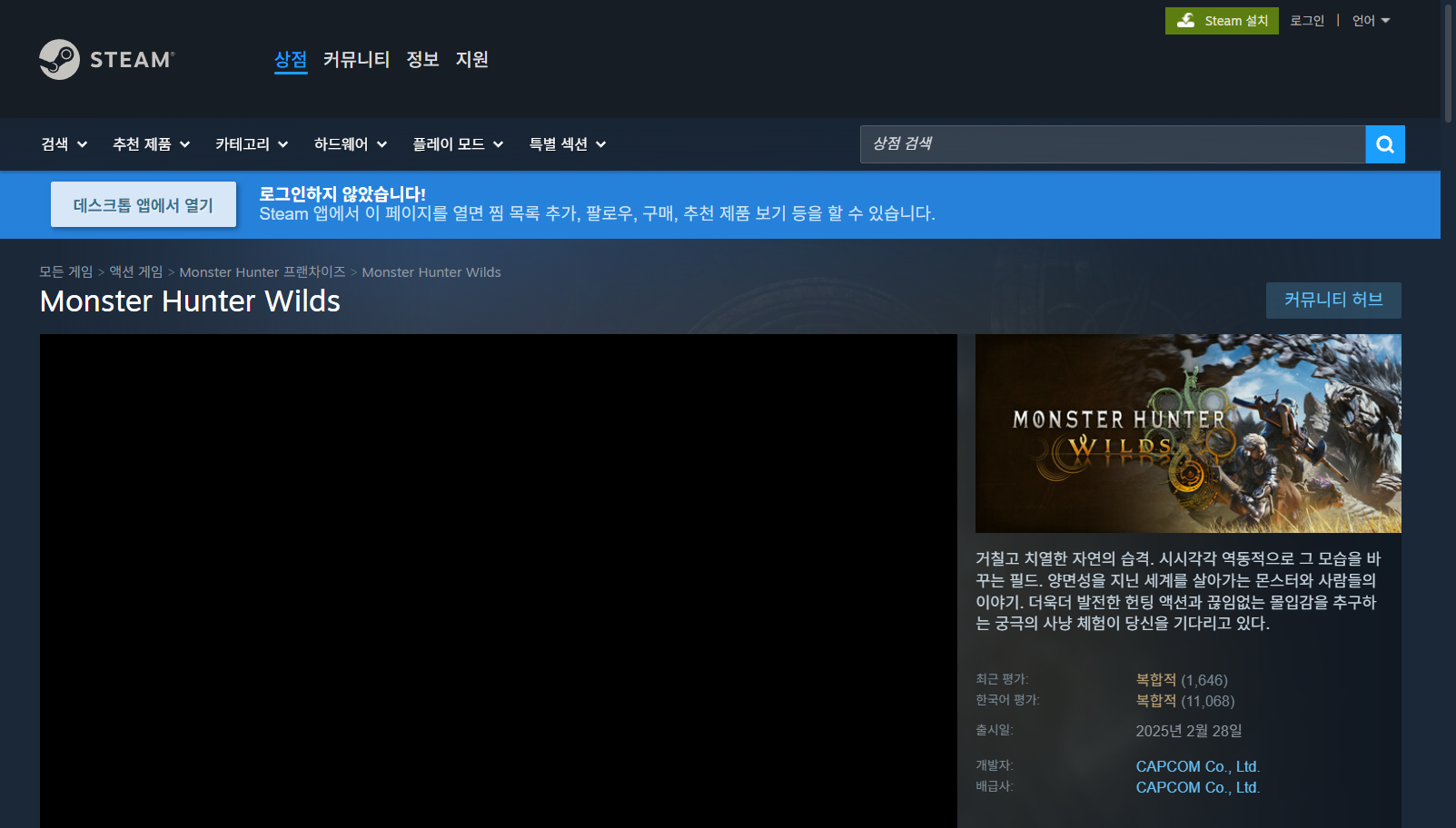The width and height of the screenshot is (1456, 828).
Task: Click the publisher CAPCOM Co., Ltd. link
Action: [1198, 787]
